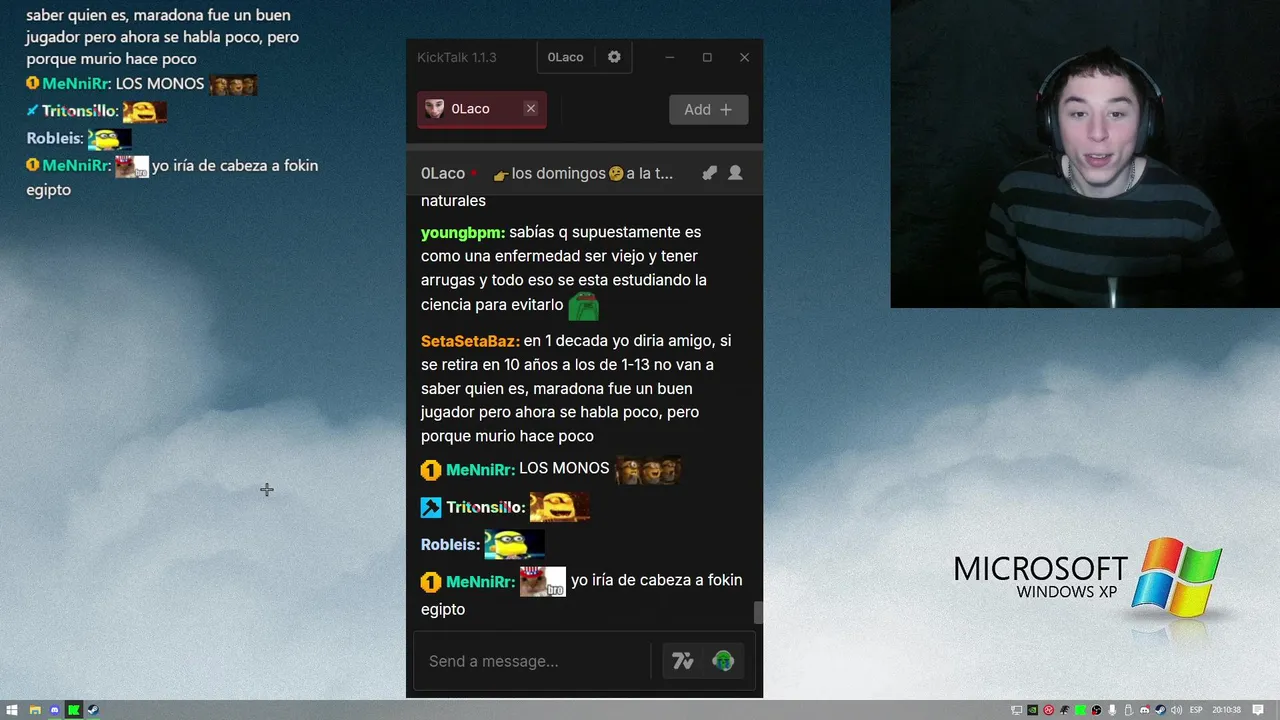Click 0Laco avatar in chatroom tab

click(434, 109)
